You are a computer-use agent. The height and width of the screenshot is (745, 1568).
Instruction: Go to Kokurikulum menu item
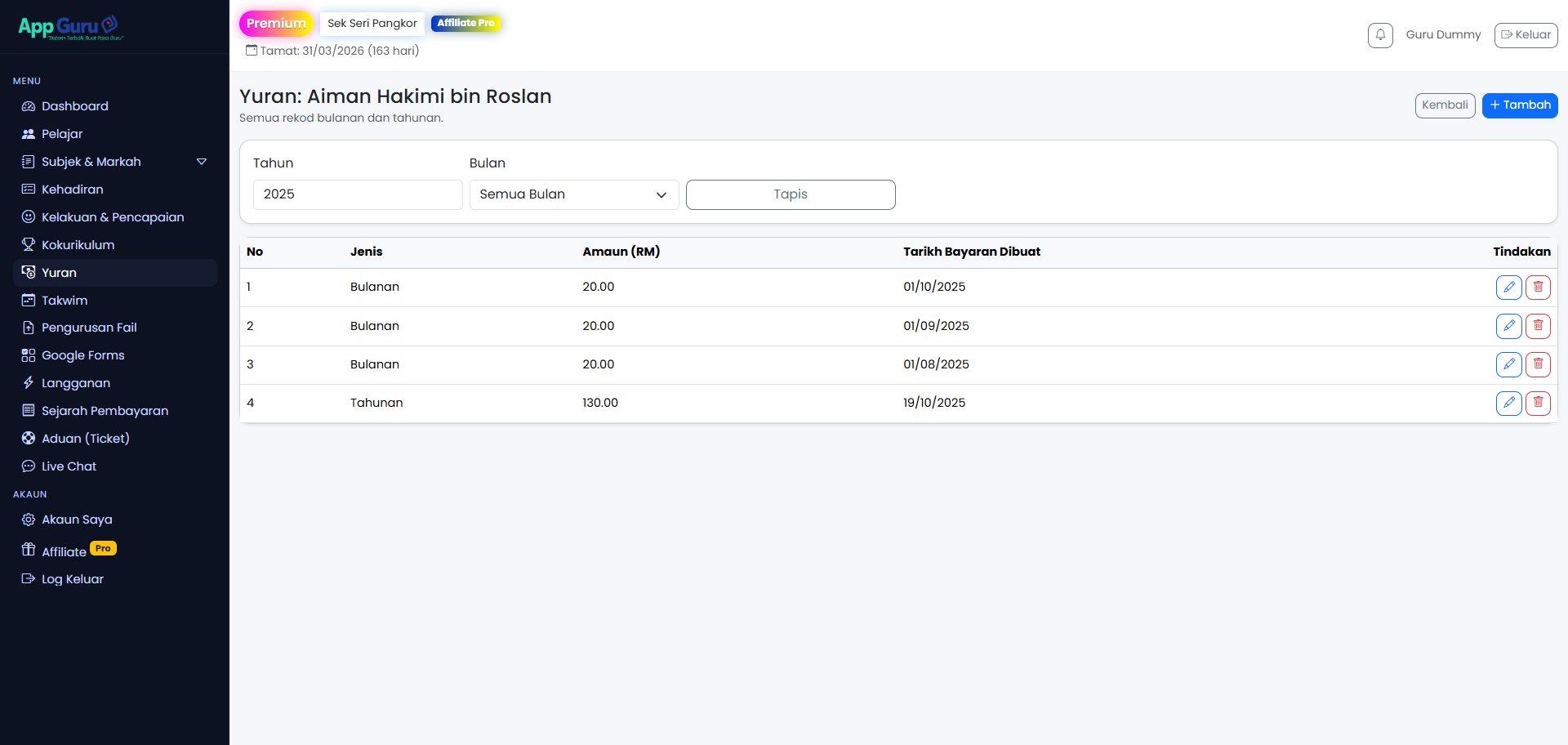[x=78, y=245]
